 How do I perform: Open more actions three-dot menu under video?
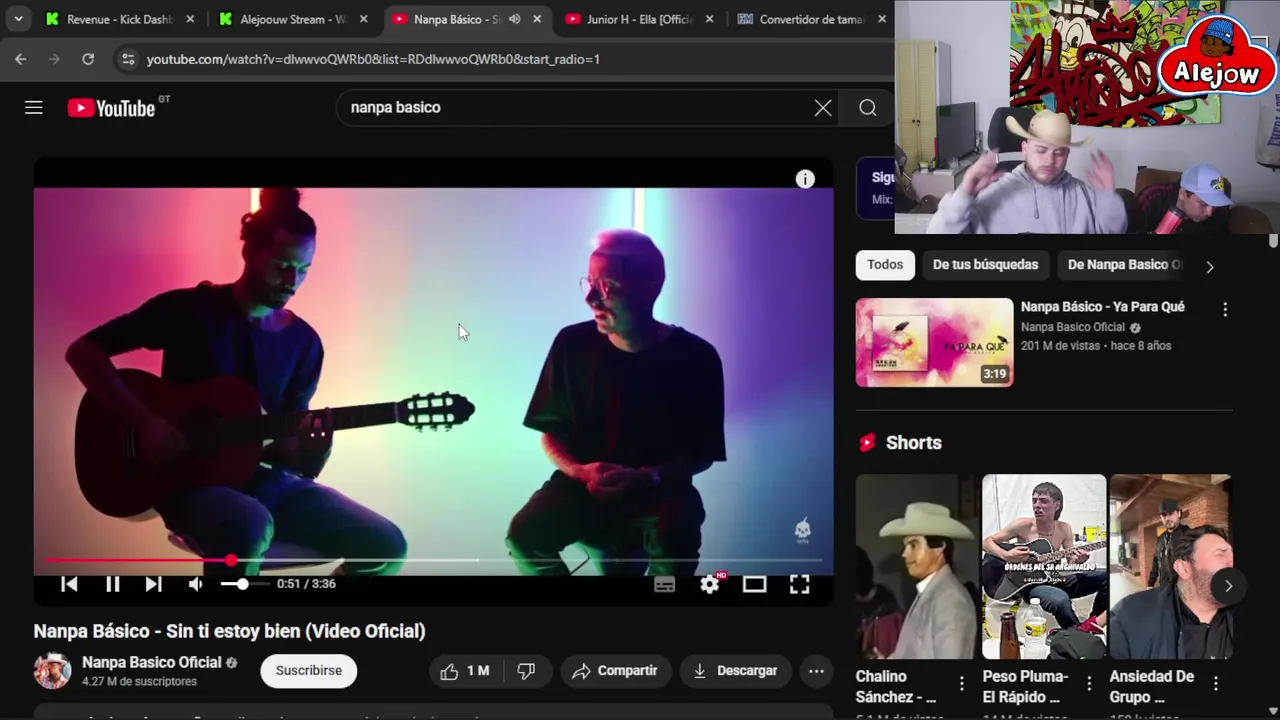pyautogui.click(x=816, y=671)
